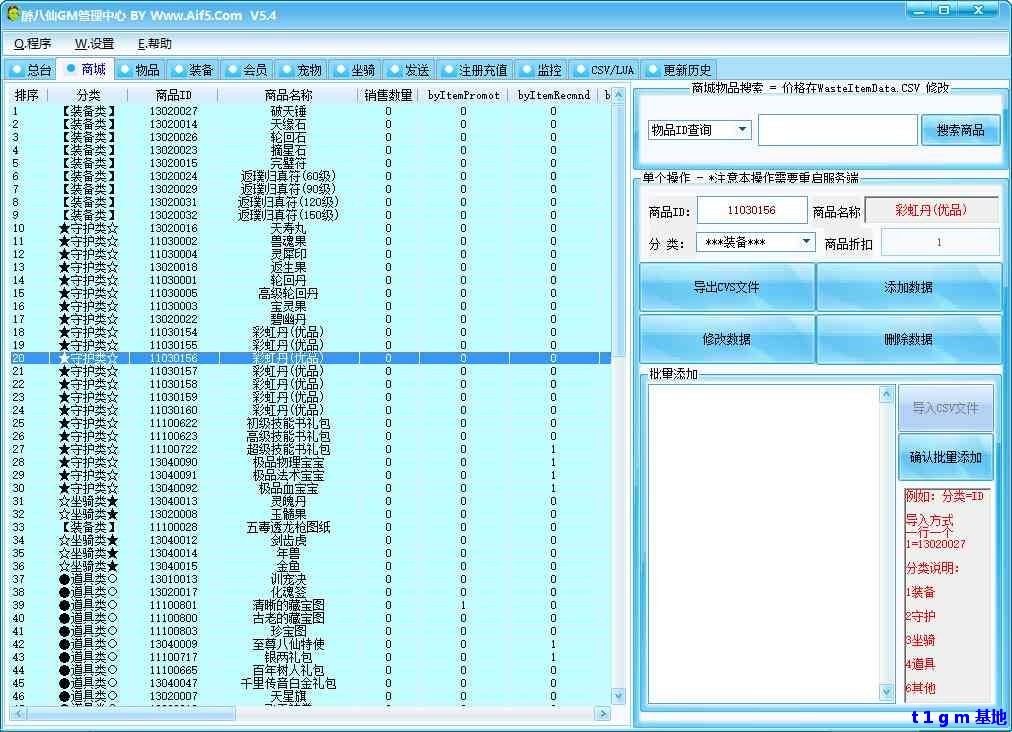Click the 删除数据 delete button
This screenshot has width=1012, height=732.
pos(908,339)
